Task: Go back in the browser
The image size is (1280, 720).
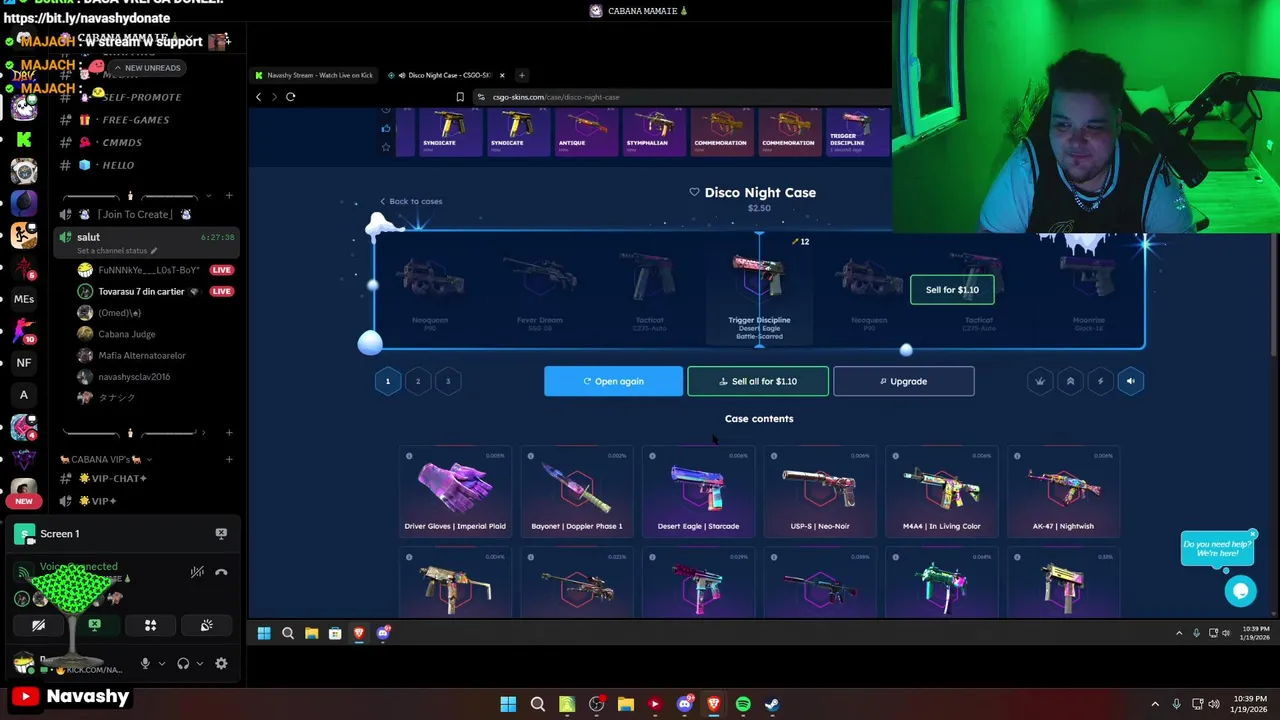Action: [x=258, y=97]
